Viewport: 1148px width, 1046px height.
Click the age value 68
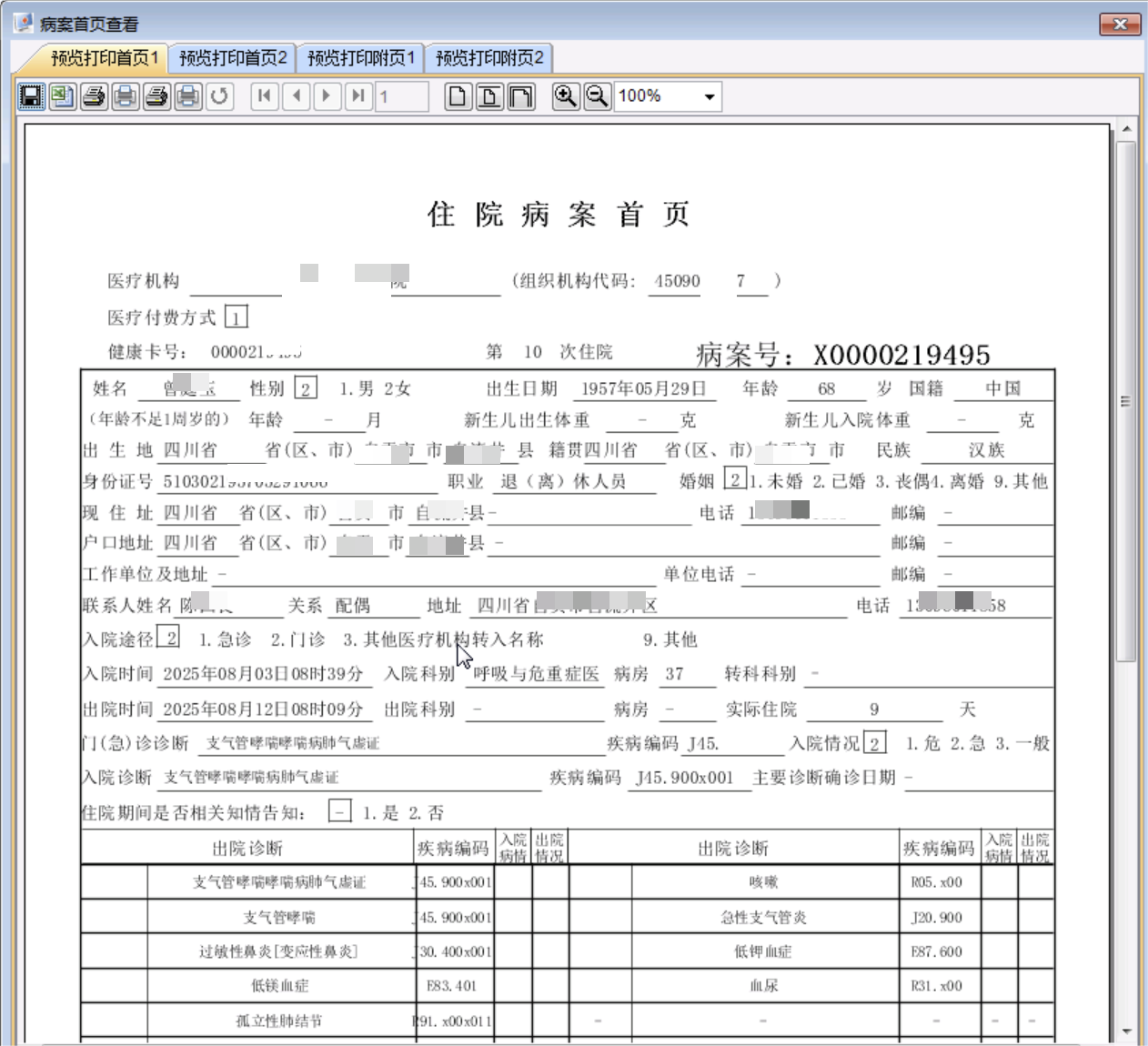(826, 388)
